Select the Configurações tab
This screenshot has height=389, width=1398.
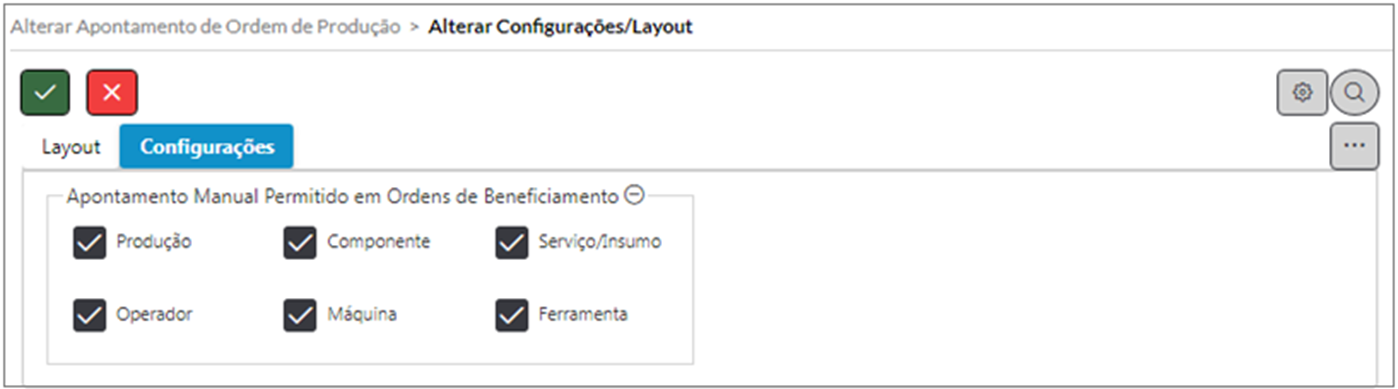coord(207,147)
